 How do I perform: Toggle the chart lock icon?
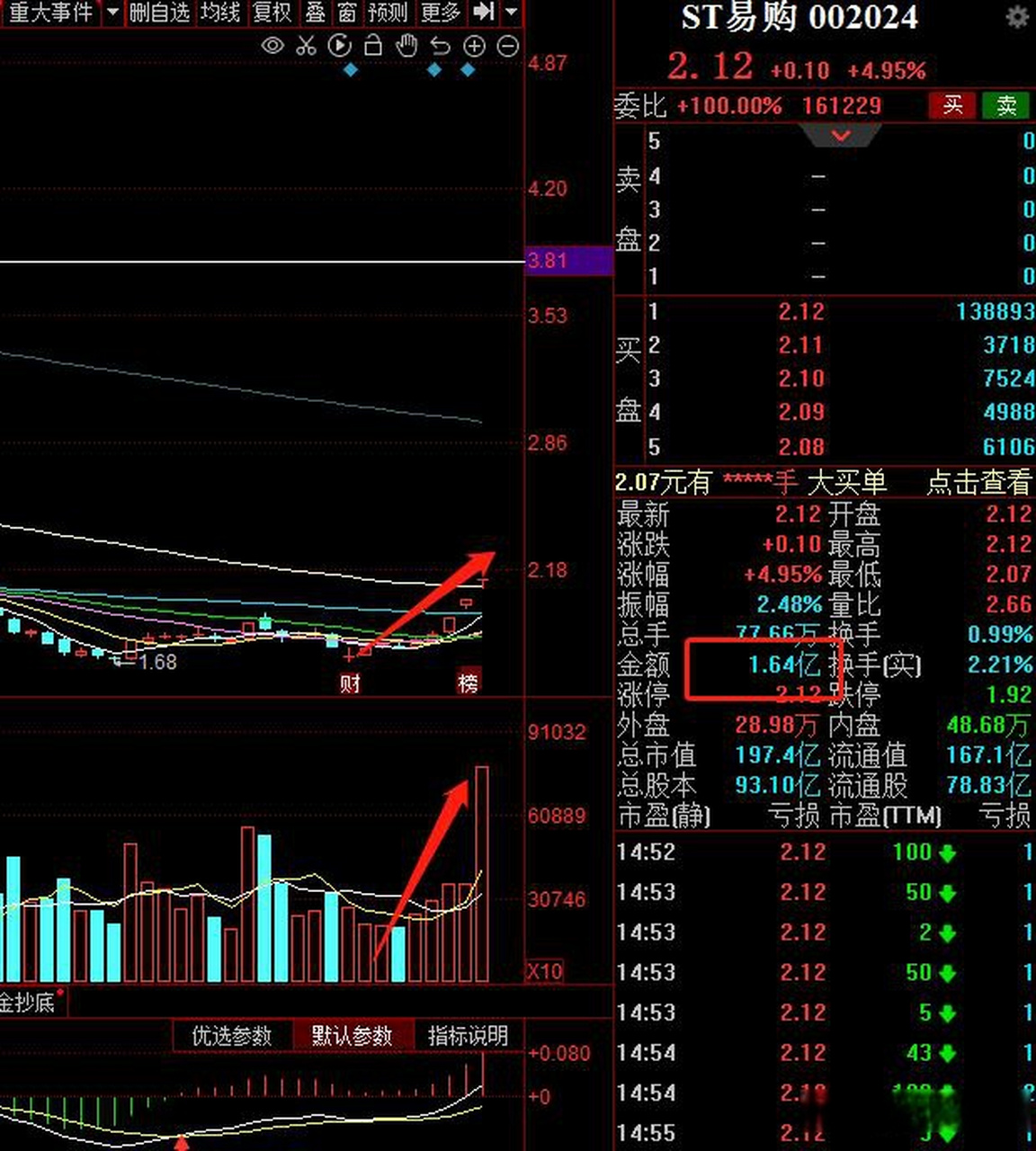[372, 46]
